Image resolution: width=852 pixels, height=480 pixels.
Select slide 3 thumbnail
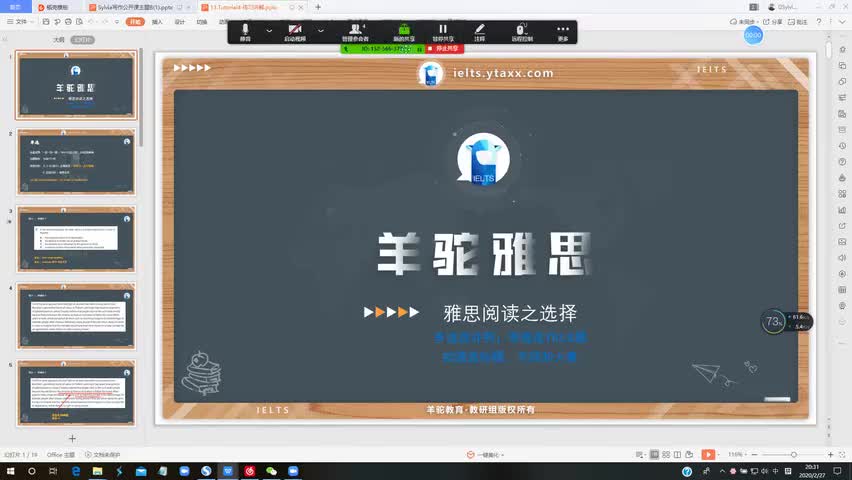coord(76,239)
